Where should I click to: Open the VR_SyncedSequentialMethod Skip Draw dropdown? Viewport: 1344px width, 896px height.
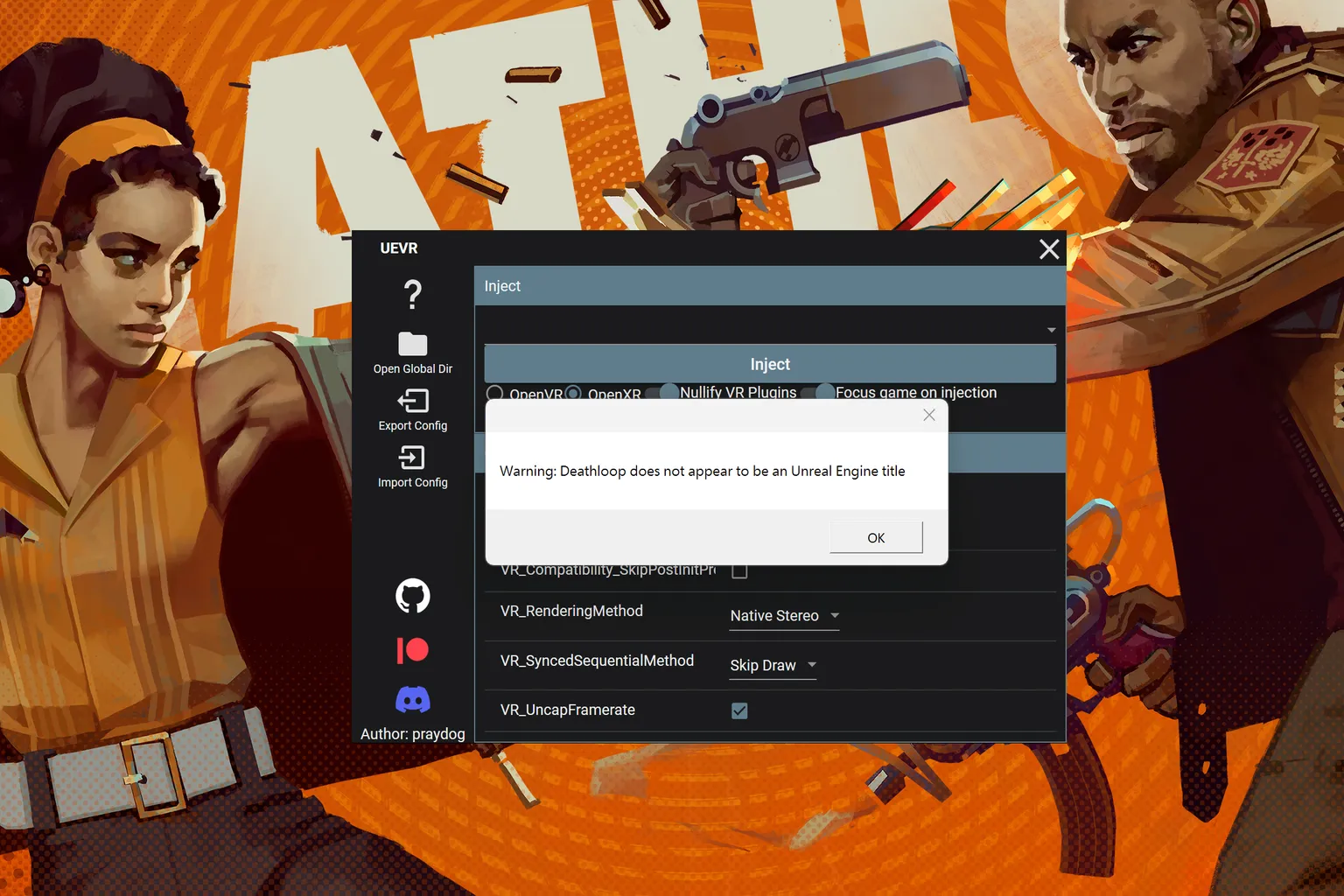(773, 666)
